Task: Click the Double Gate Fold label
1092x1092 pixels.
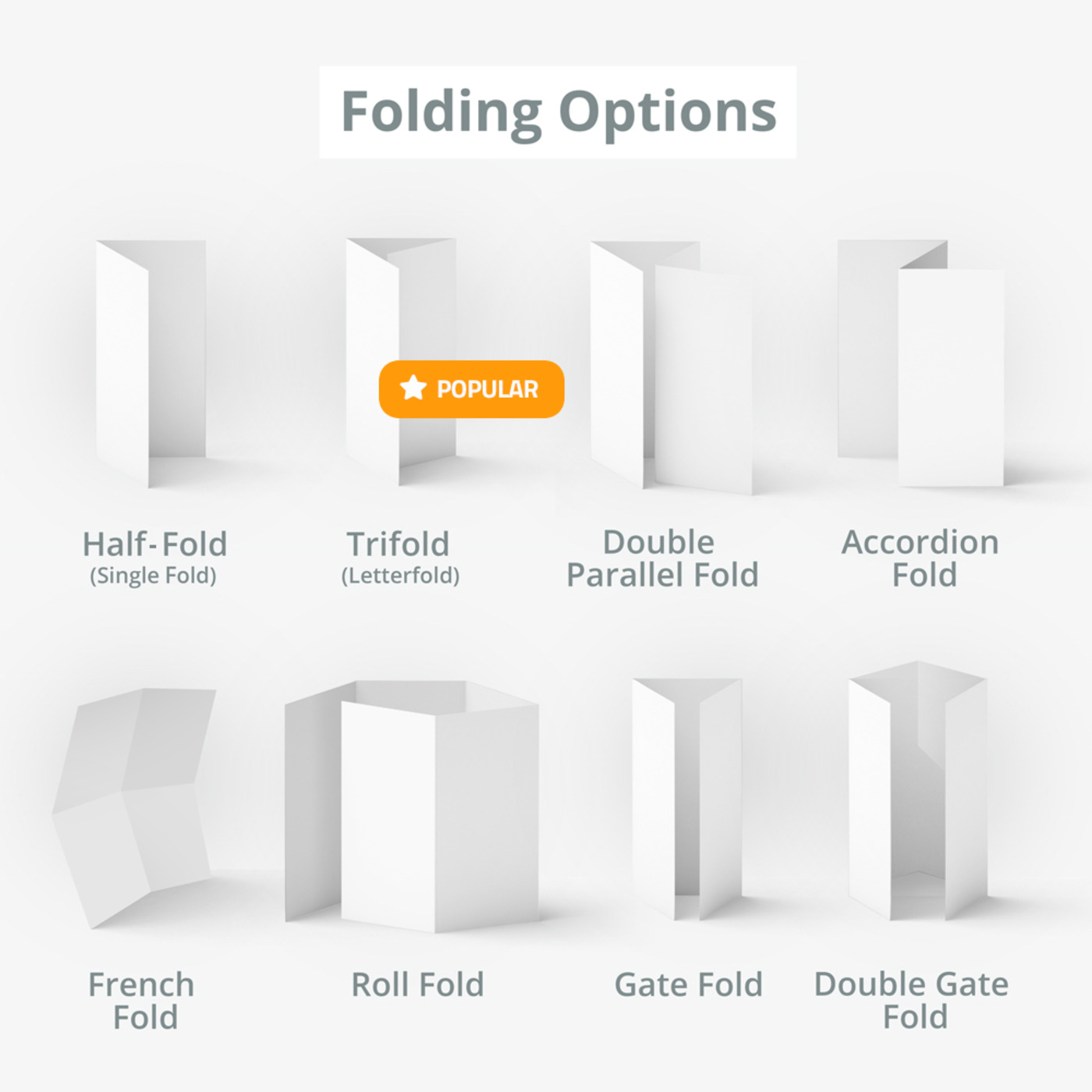Action: [911, 1000]
